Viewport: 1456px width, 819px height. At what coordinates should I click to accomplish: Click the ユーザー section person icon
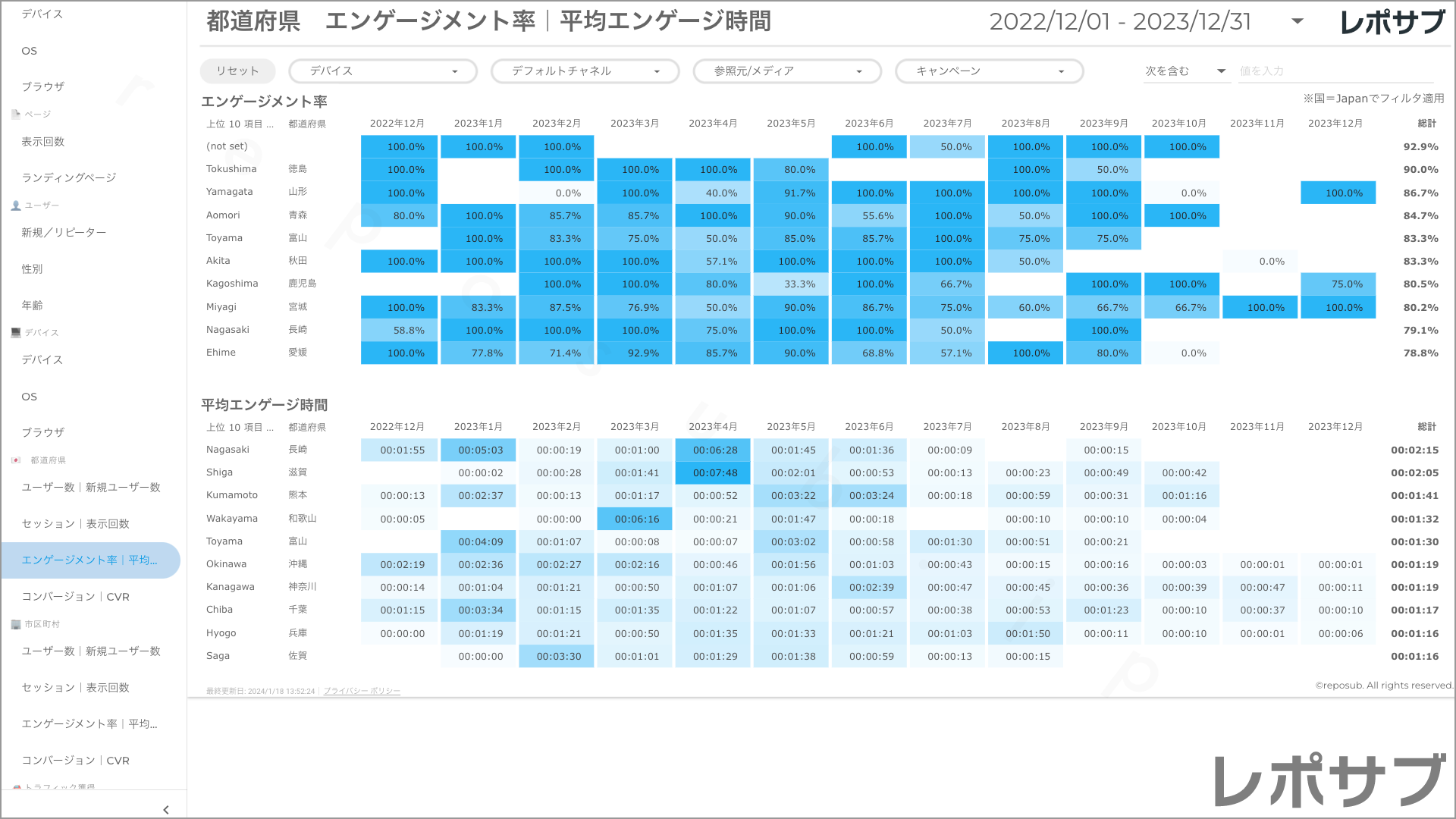click(x=15, y=205)
